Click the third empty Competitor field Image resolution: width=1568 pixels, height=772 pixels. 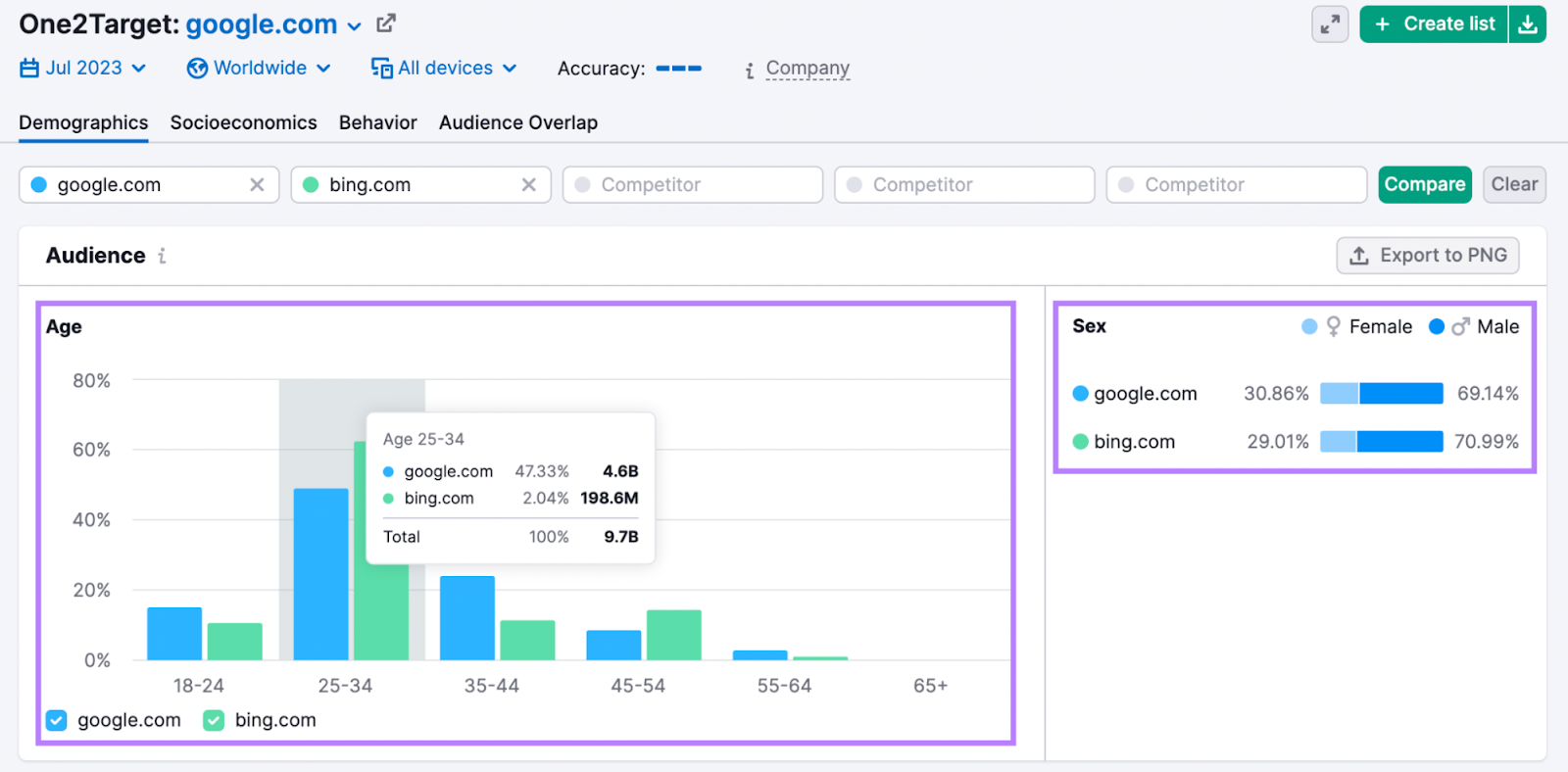(x=1237, y=184)
